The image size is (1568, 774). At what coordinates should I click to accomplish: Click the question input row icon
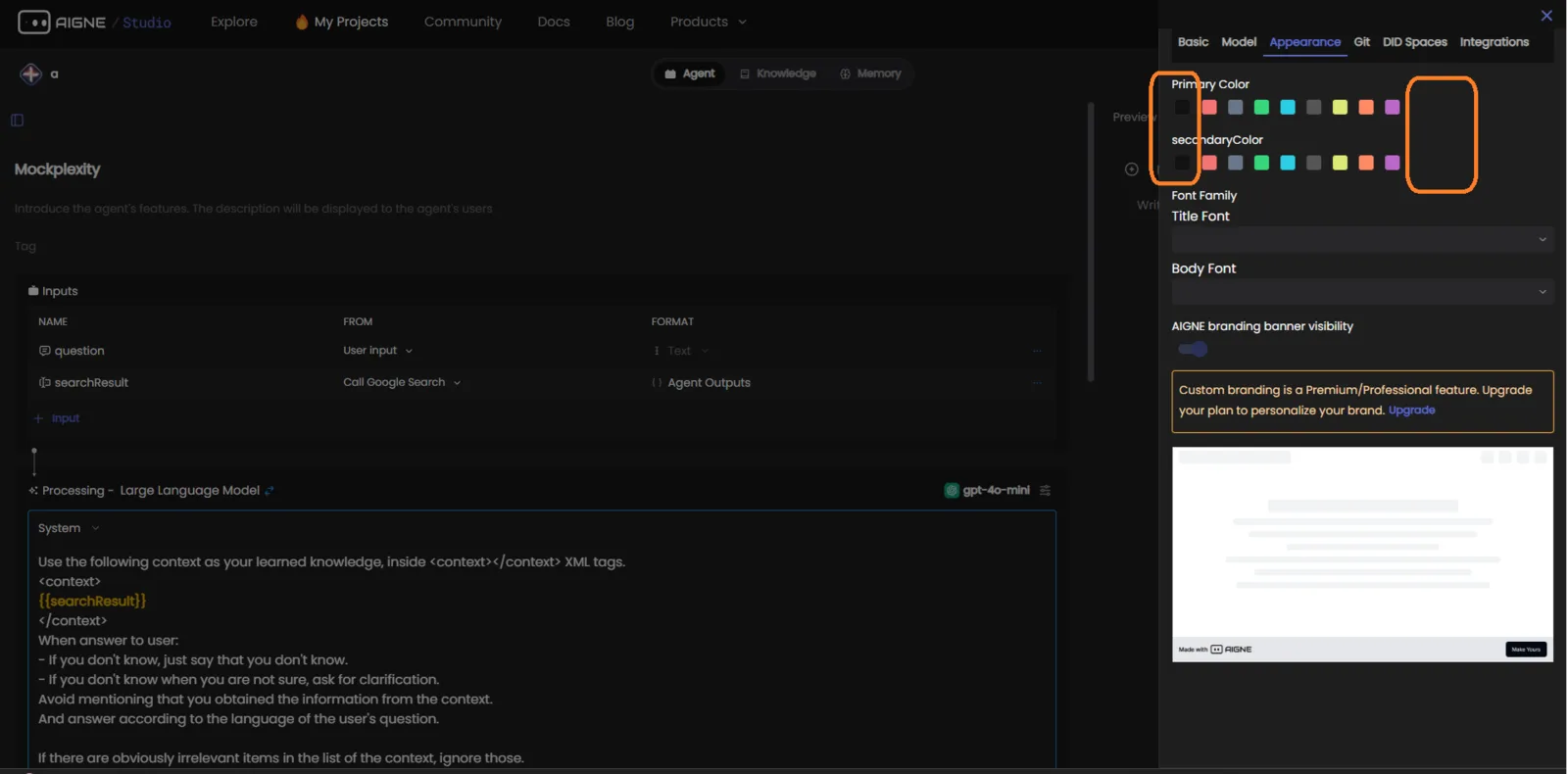(x=44, y=351)
